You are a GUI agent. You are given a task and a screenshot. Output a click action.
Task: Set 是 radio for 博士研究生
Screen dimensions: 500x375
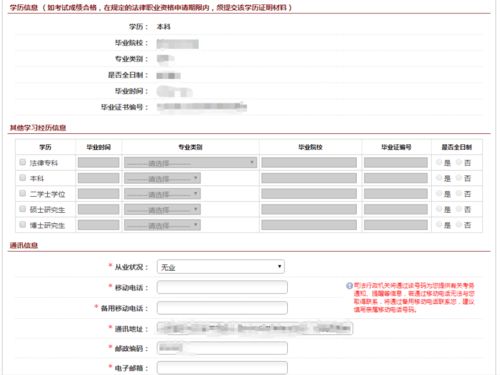tap(439, 225)
